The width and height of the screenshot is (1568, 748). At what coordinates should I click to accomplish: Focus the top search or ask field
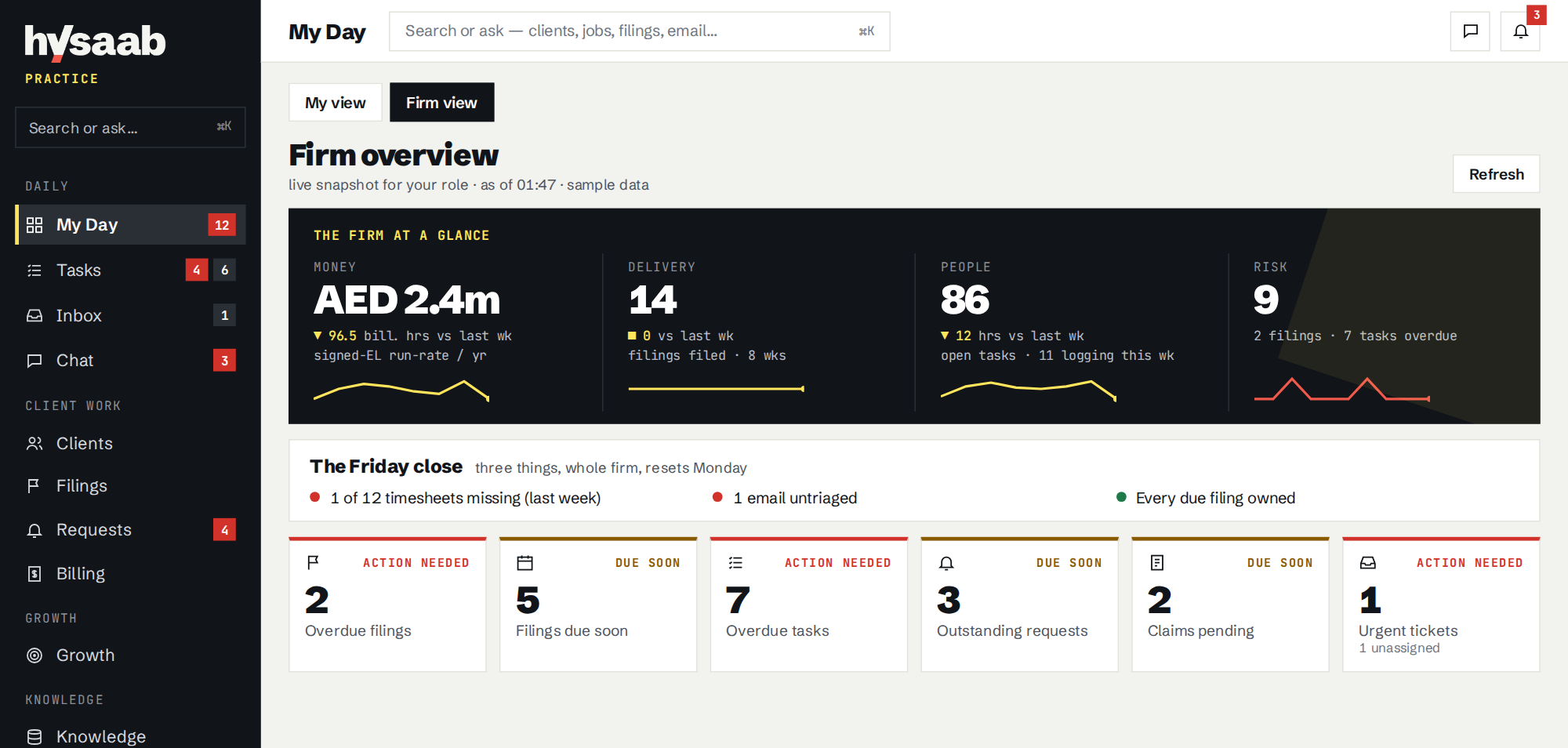[639, 31]
